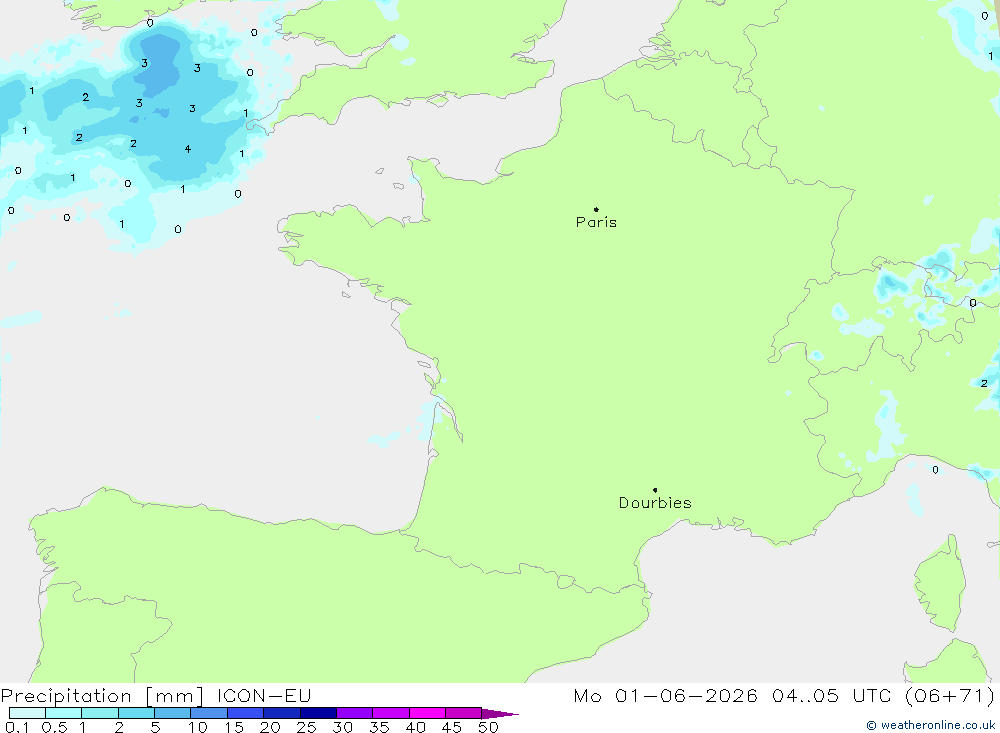The height and width of the screenshot is (733, 1000).
Task: Pick the legend swatch between 10 and 15
Action: 209,713
